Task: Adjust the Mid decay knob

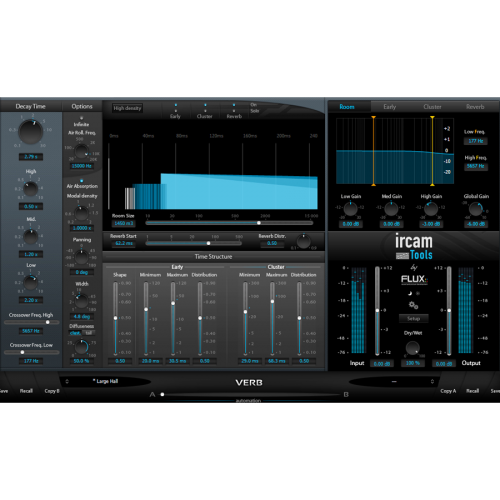Action: tap(31, 237)
